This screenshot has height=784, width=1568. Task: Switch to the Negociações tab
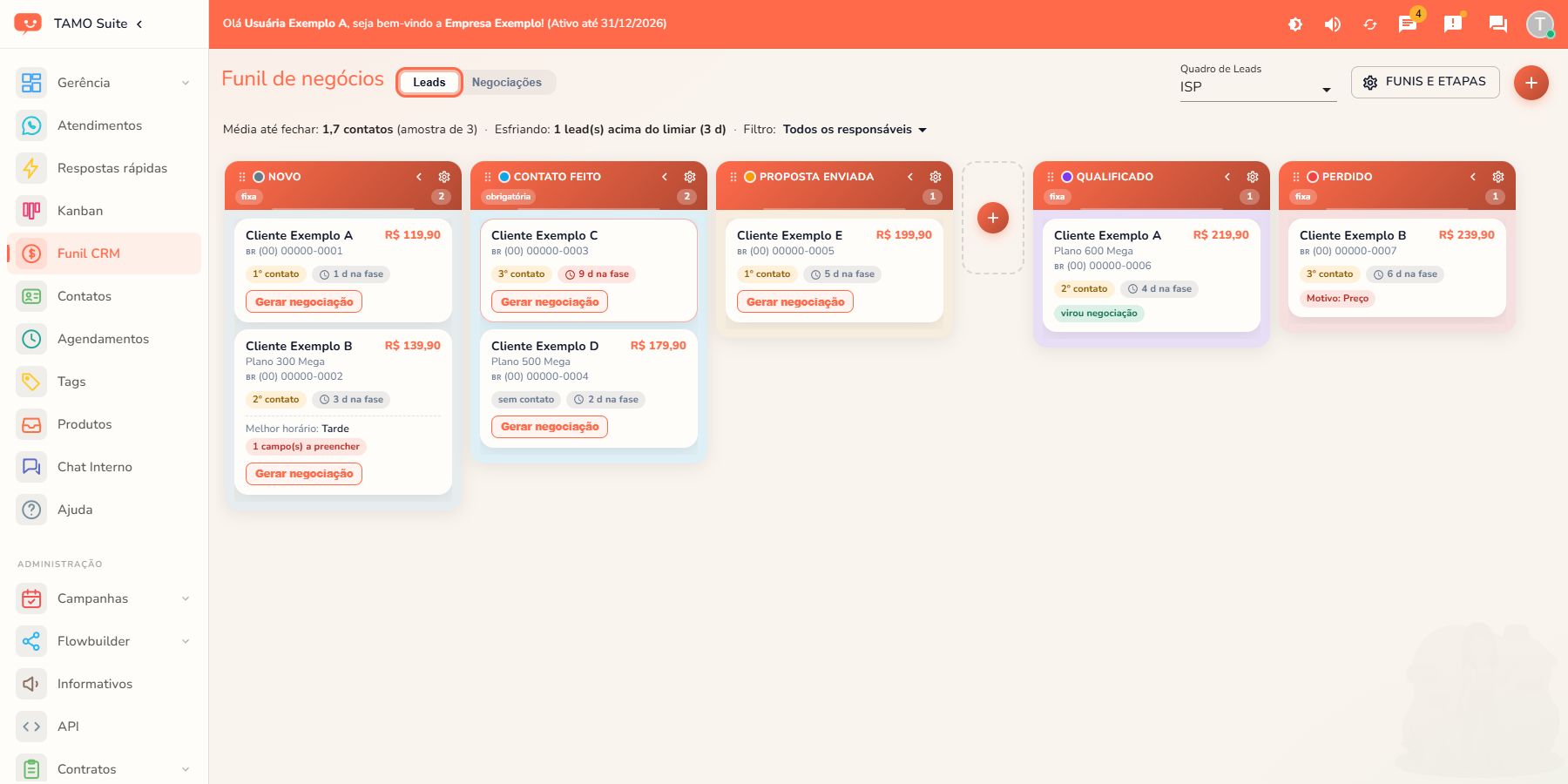(507, 82)
